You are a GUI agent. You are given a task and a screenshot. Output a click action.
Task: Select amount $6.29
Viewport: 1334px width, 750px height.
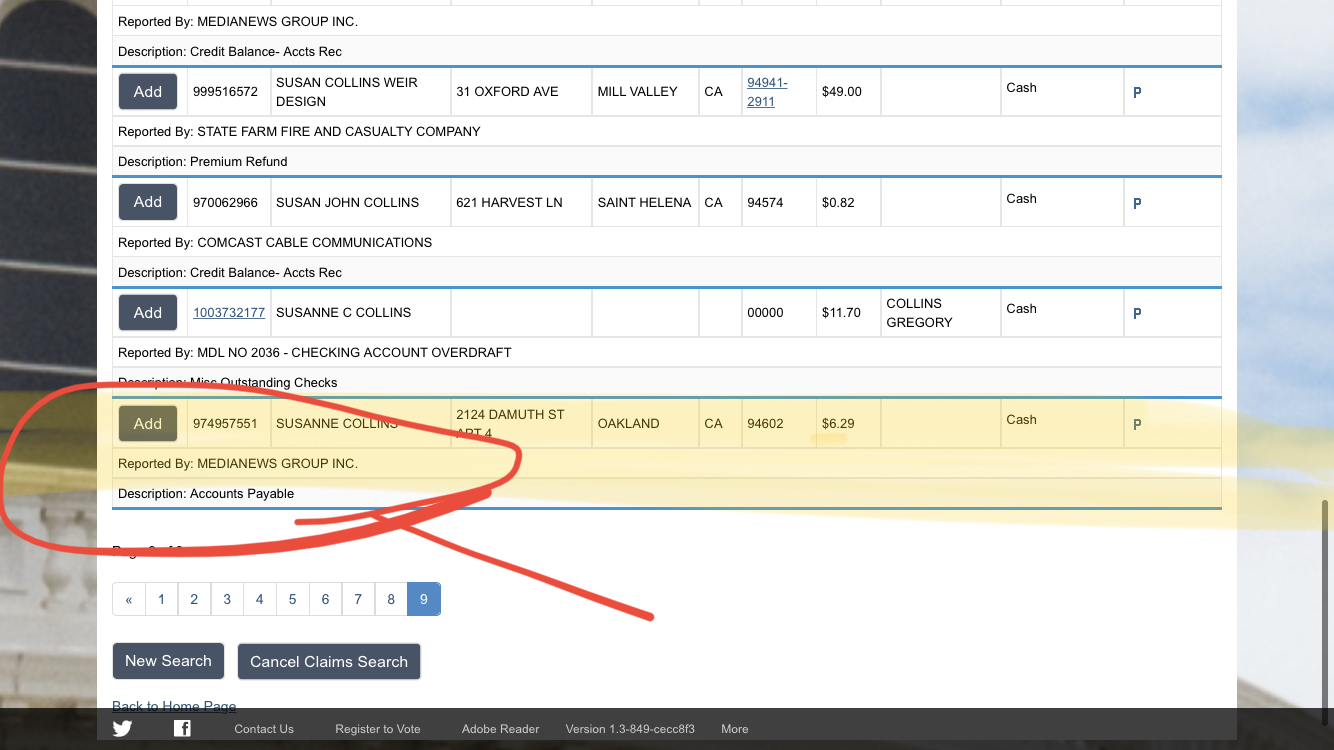838,423
